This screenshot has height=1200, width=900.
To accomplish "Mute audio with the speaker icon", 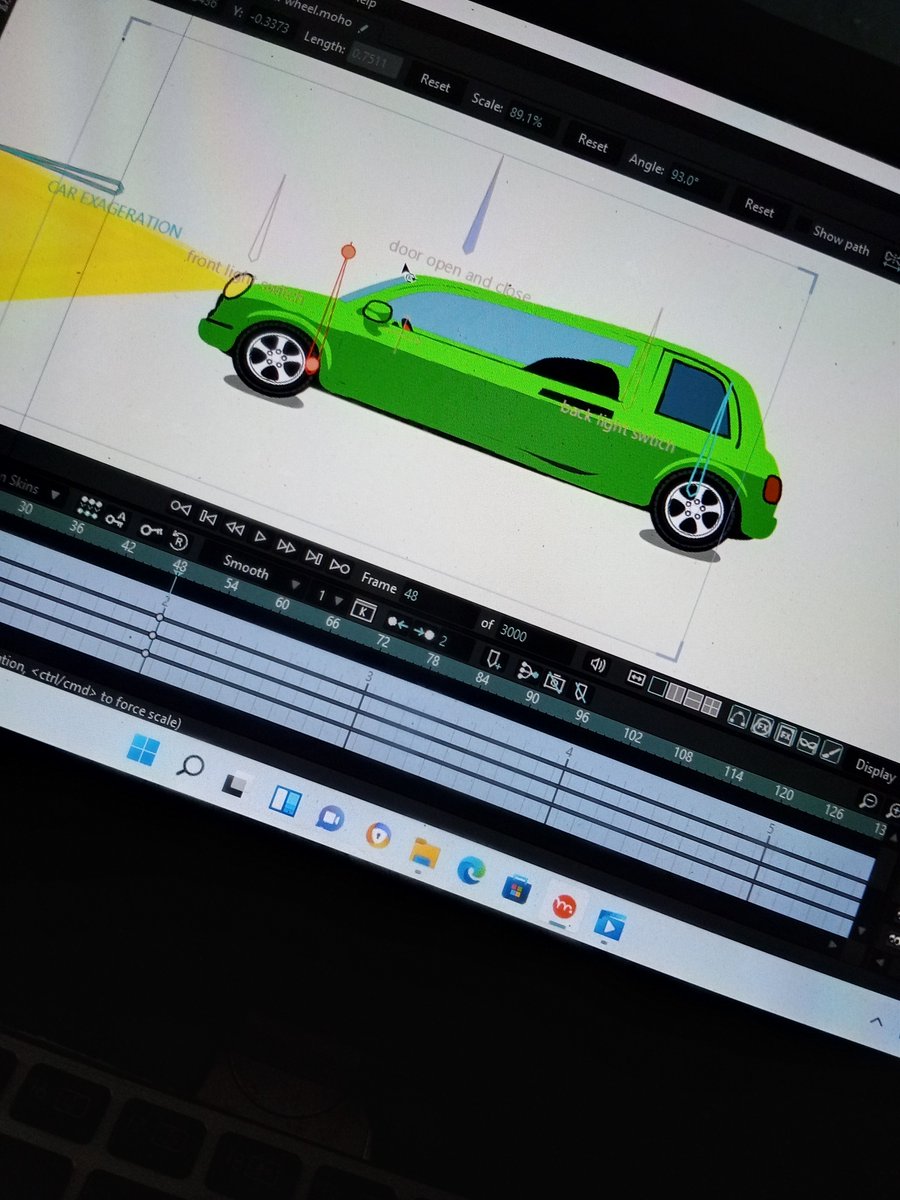I will [598, 665].
